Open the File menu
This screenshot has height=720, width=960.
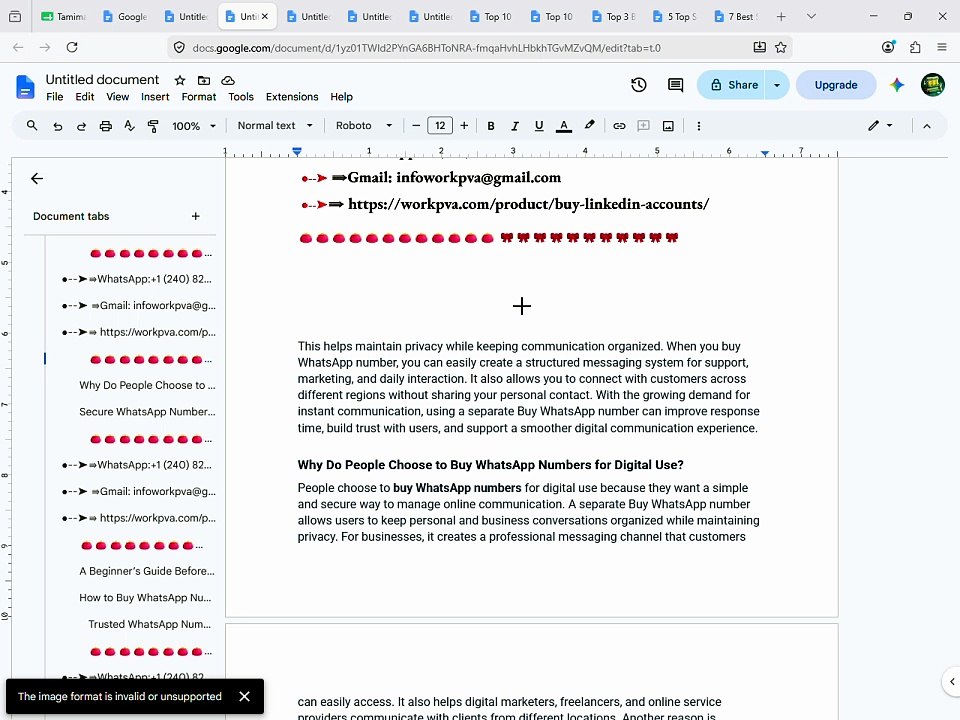(x=54, y=97)
